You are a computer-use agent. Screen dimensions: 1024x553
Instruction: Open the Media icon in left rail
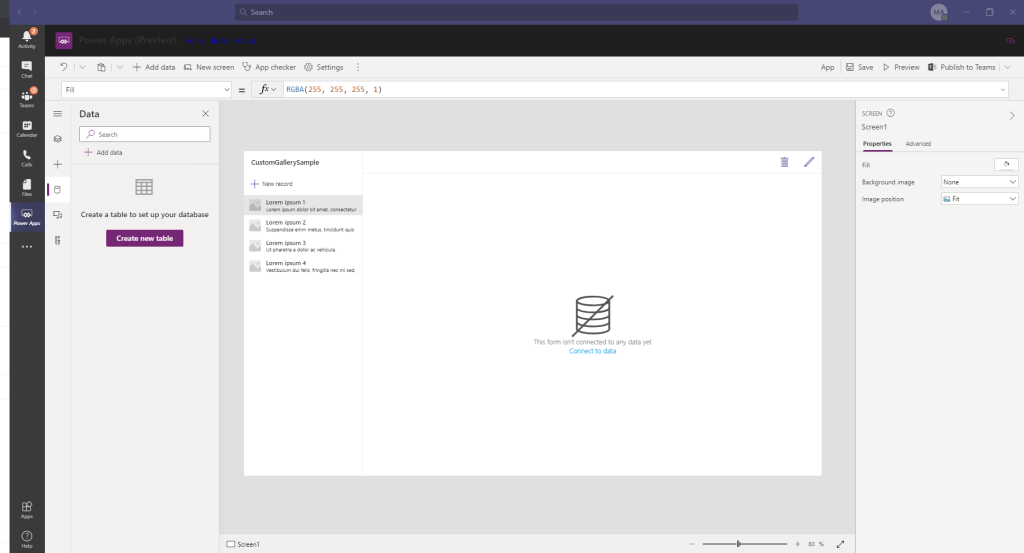coord(57,215)
